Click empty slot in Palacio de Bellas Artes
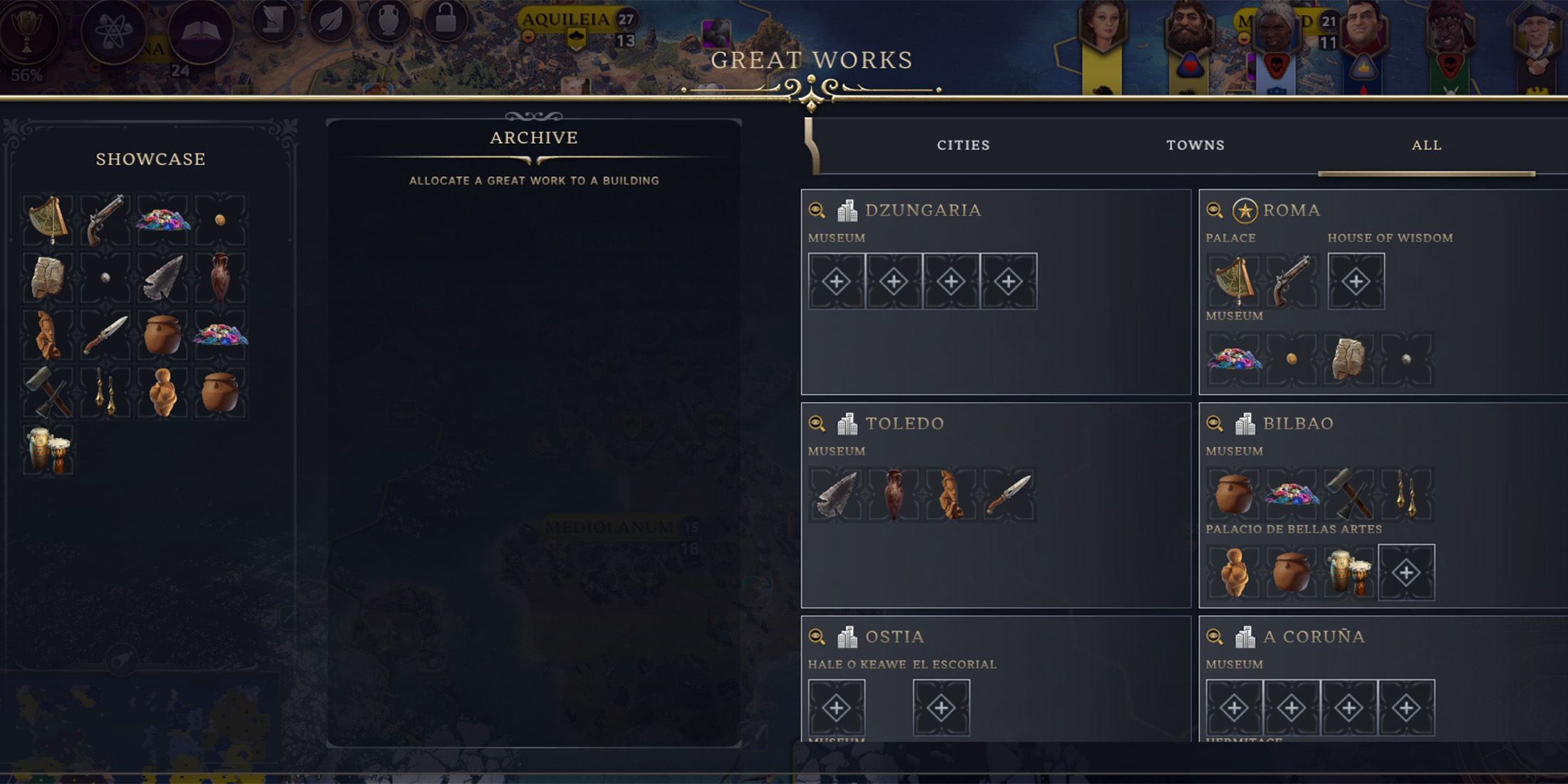 click(x=1406, y=572)
